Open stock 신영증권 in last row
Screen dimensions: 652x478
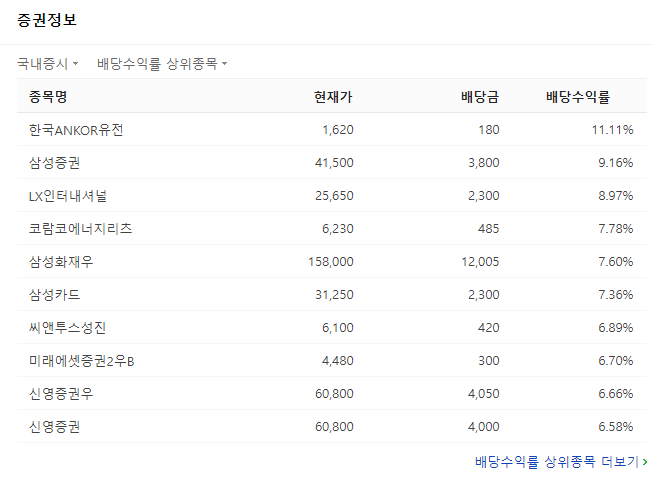pos(54,426)
